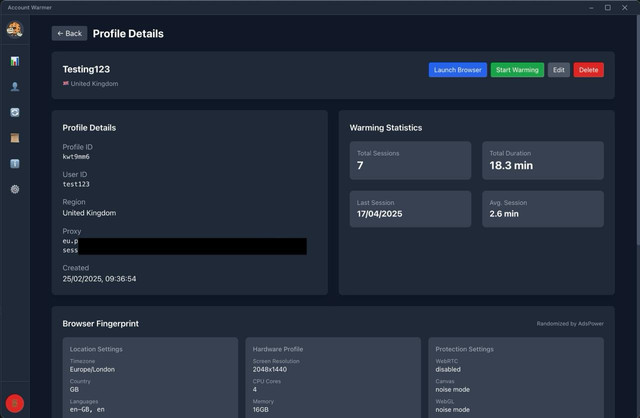
Task: Delete the Testing123 profile
Action: tap(589, 70)
